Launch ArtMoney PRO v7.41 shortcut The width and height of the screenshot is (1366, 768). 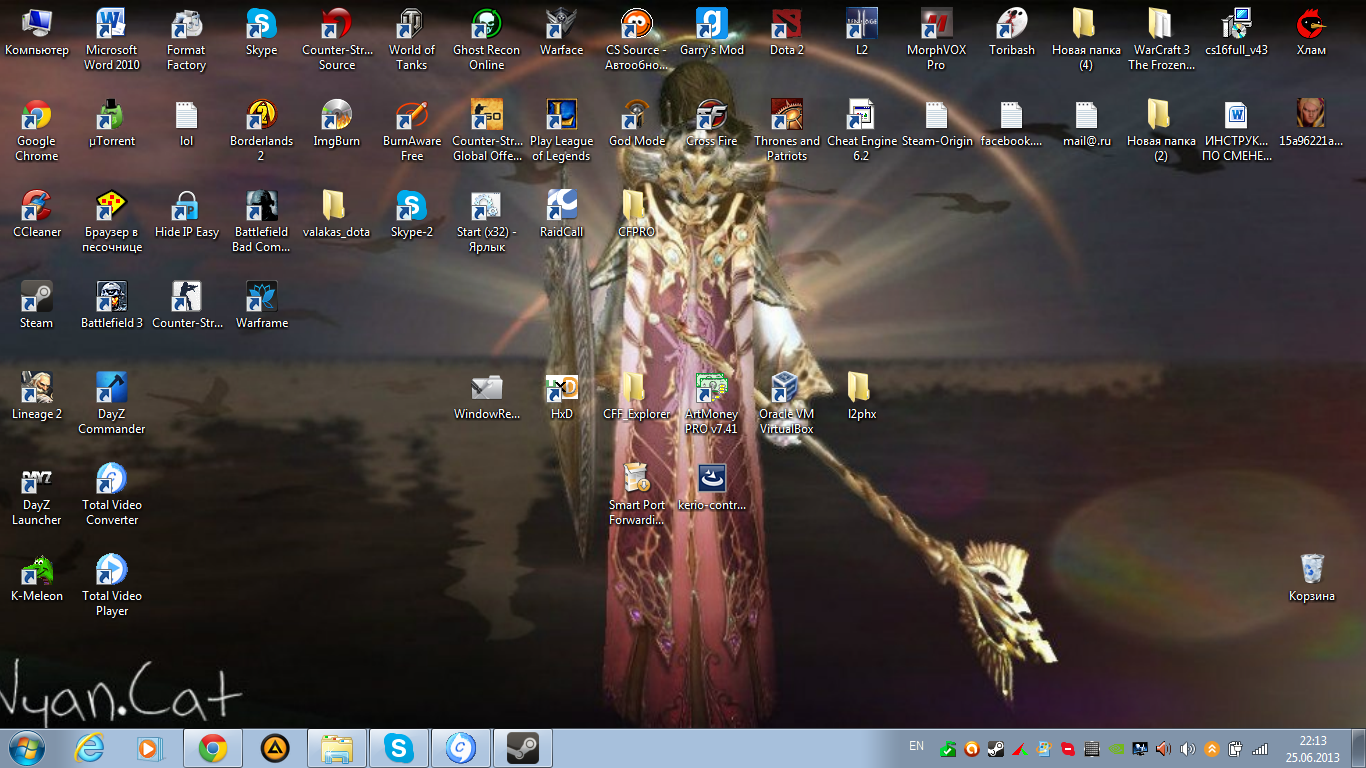coord(712,403)
